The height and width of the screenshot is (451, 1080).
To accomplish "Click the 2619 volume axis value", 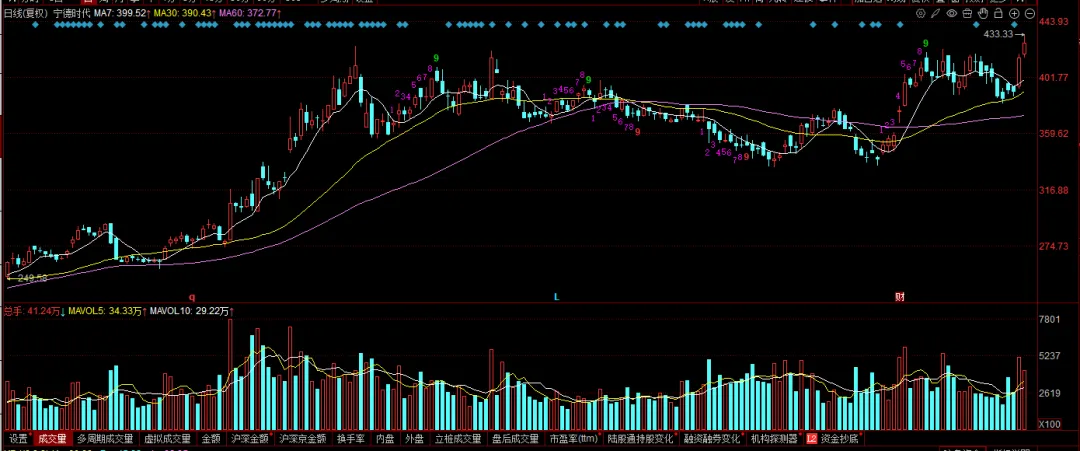I will [x=1049, y=393].
